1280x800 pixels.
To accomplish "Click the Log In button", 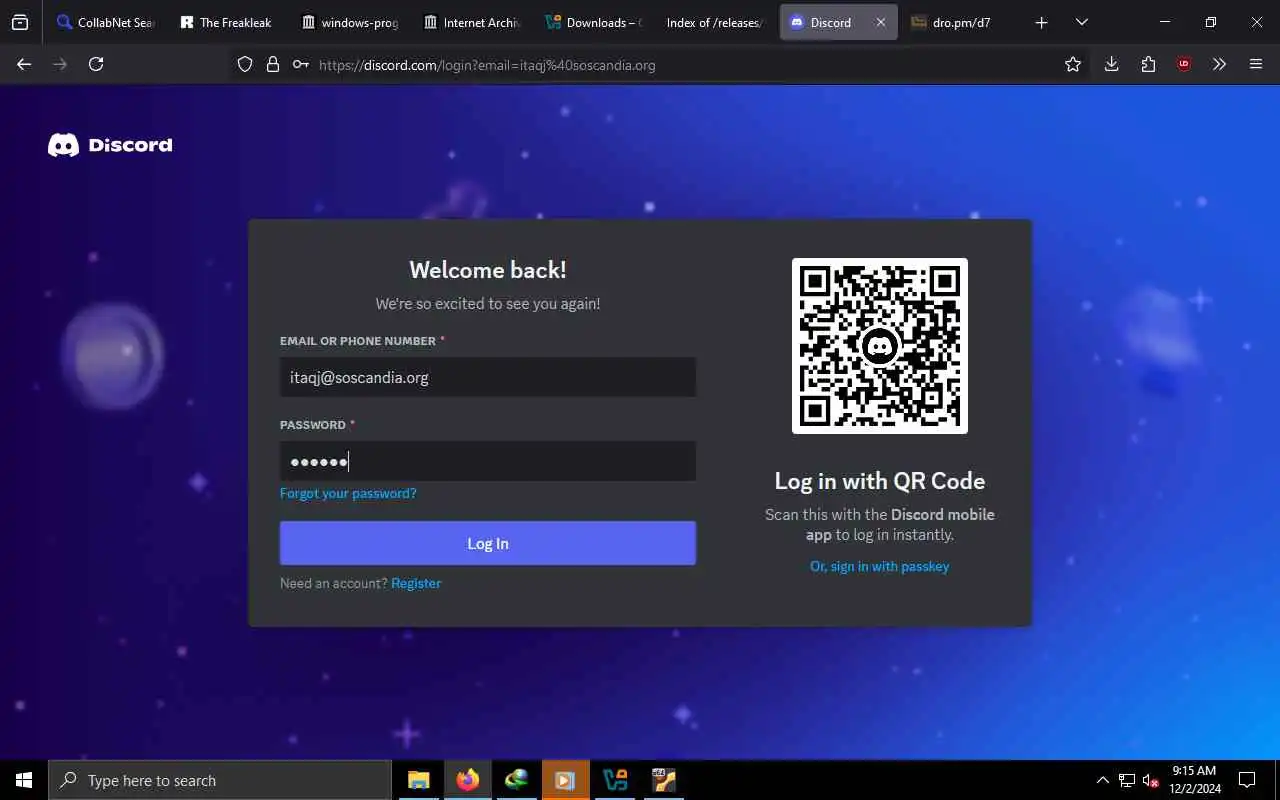I will [488, 543].
